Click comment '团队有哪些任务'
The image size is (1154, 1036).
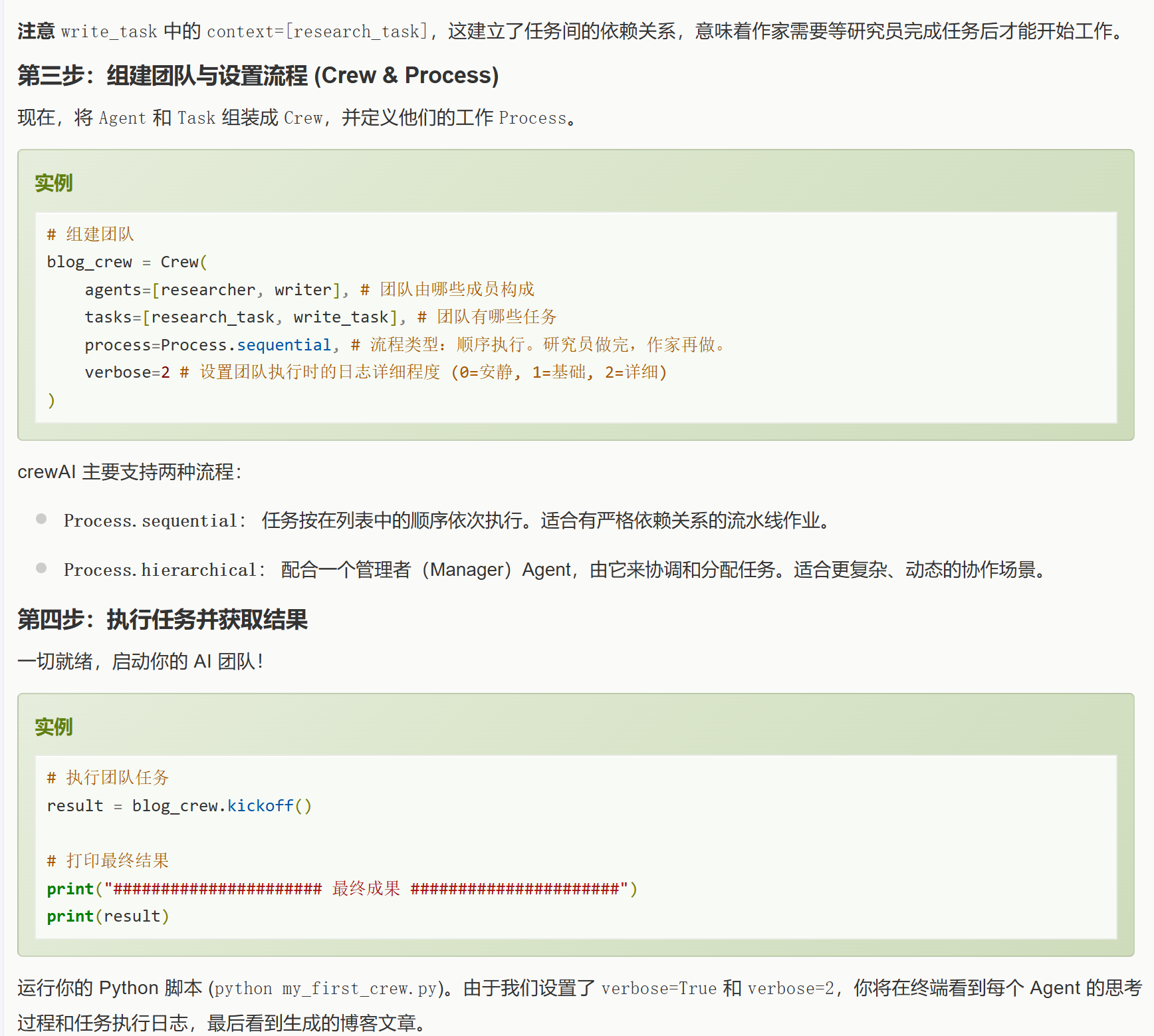point(497,317)
